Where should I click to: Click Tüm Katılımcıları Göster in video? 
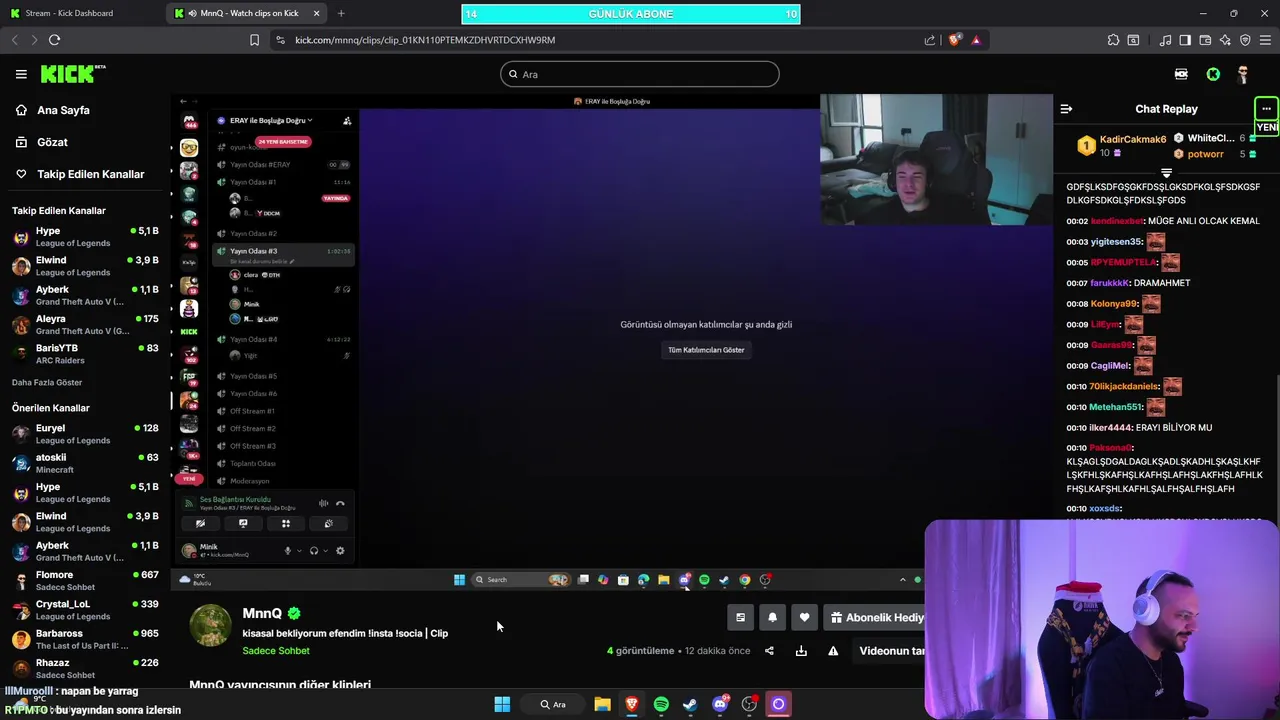(706, 350)
